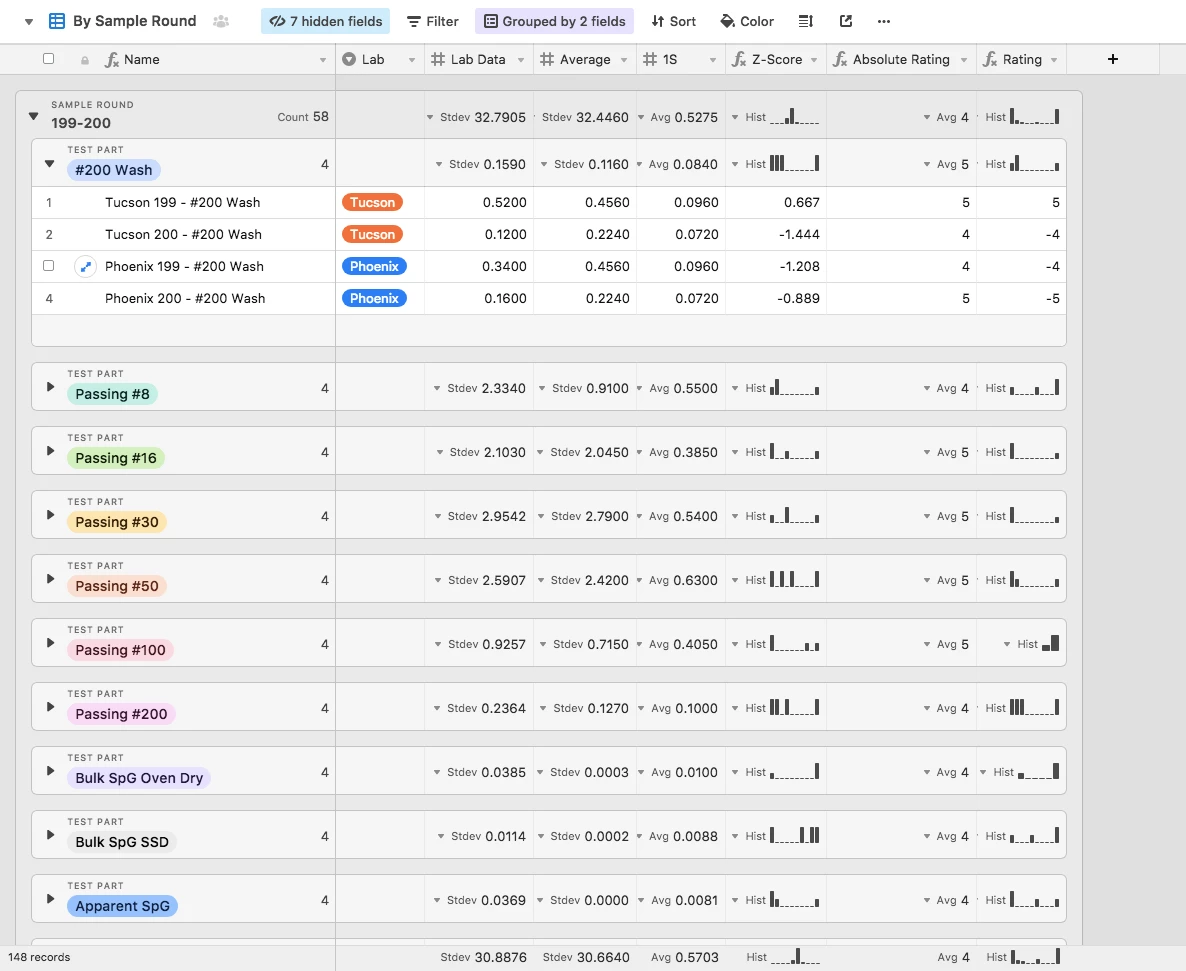Open the Absolute Rating column dropdown arrow
The image size is (1186, 971).
click(964, 60)
